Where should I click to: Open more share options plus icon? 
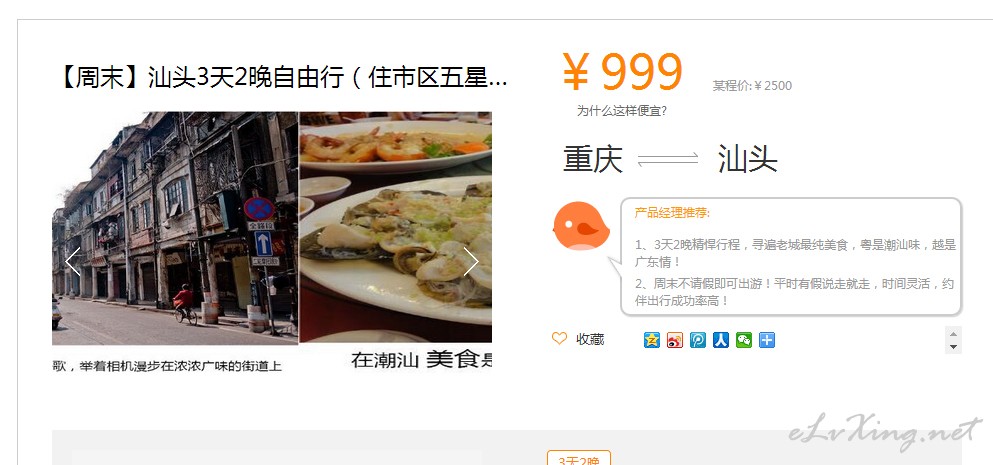(x=767, y=340)
